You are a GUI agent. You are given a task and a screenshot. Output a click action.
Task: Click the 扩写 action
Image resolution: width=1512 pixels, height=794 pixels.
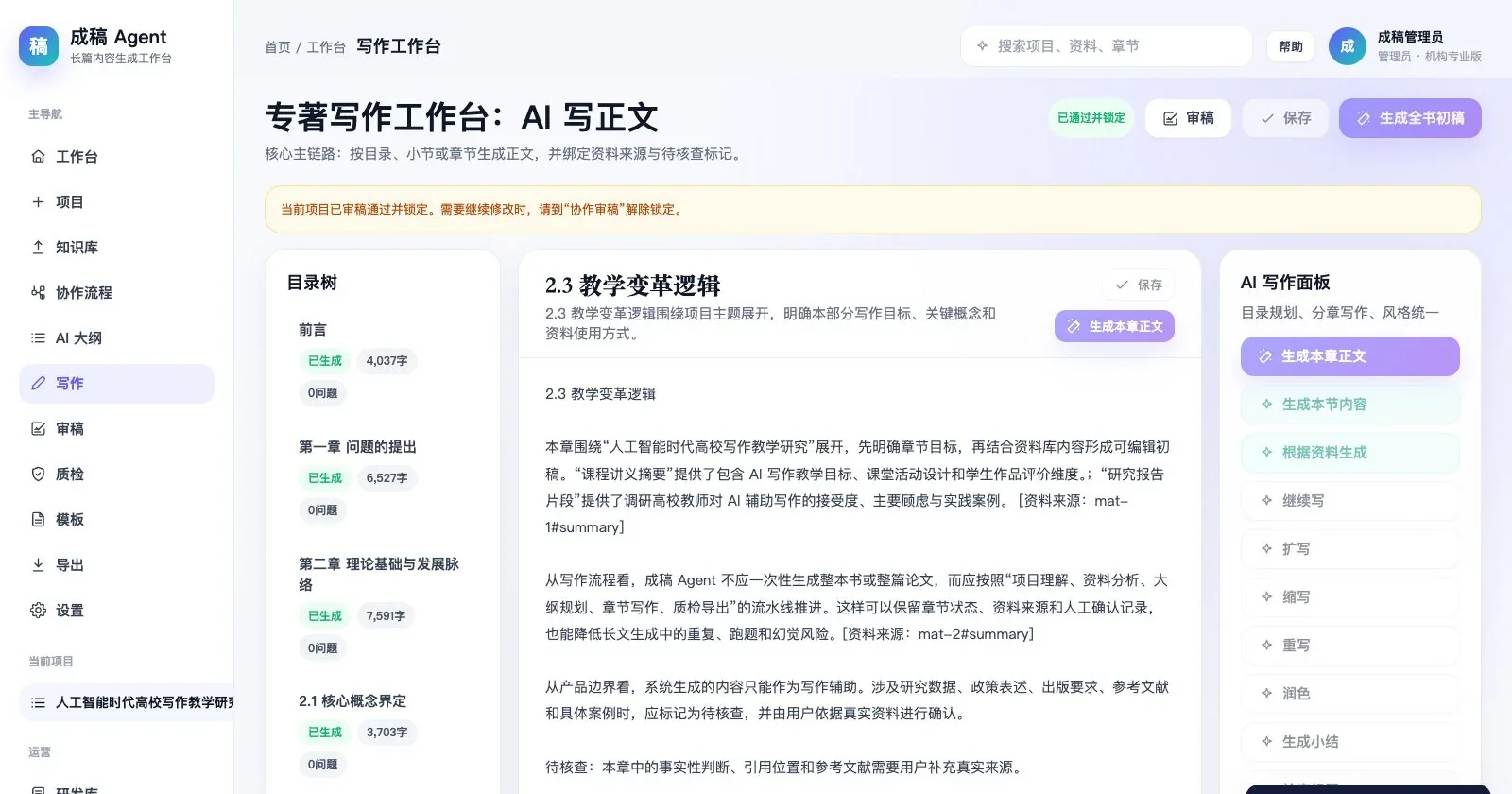[1349, 549]
